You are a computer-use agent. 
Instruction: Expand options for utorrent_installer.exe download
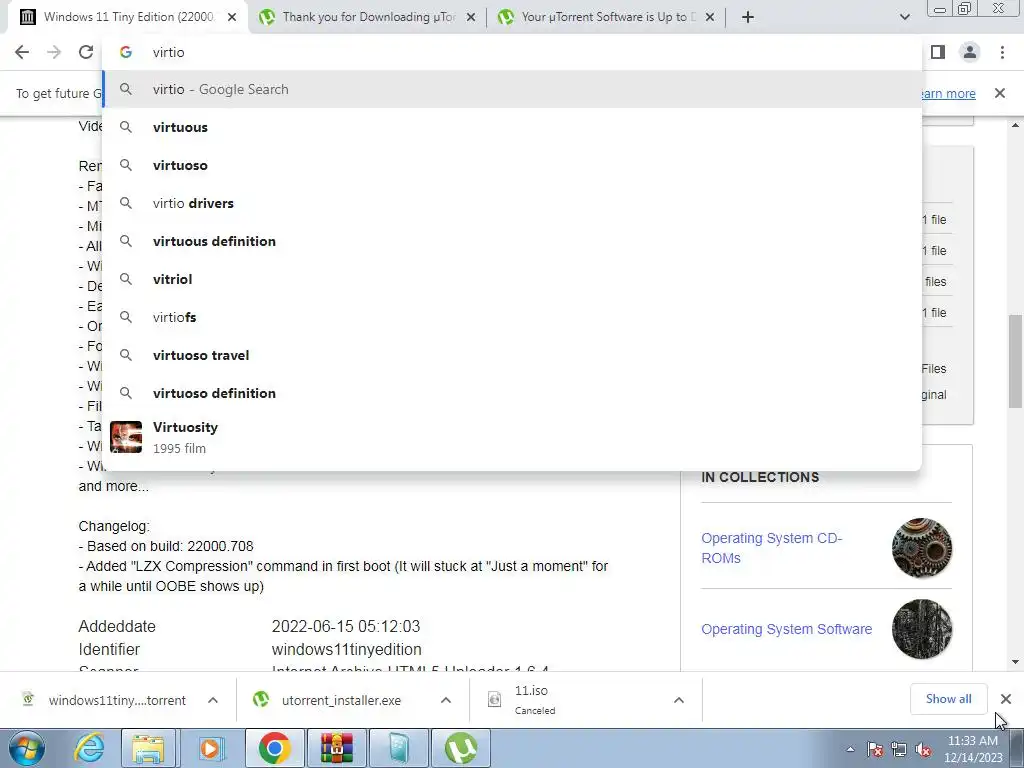(x=445, y=700)
